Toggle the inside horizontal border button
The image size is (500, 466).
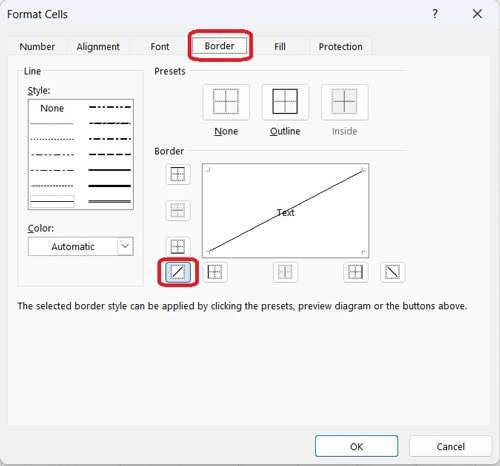point(178,210)
